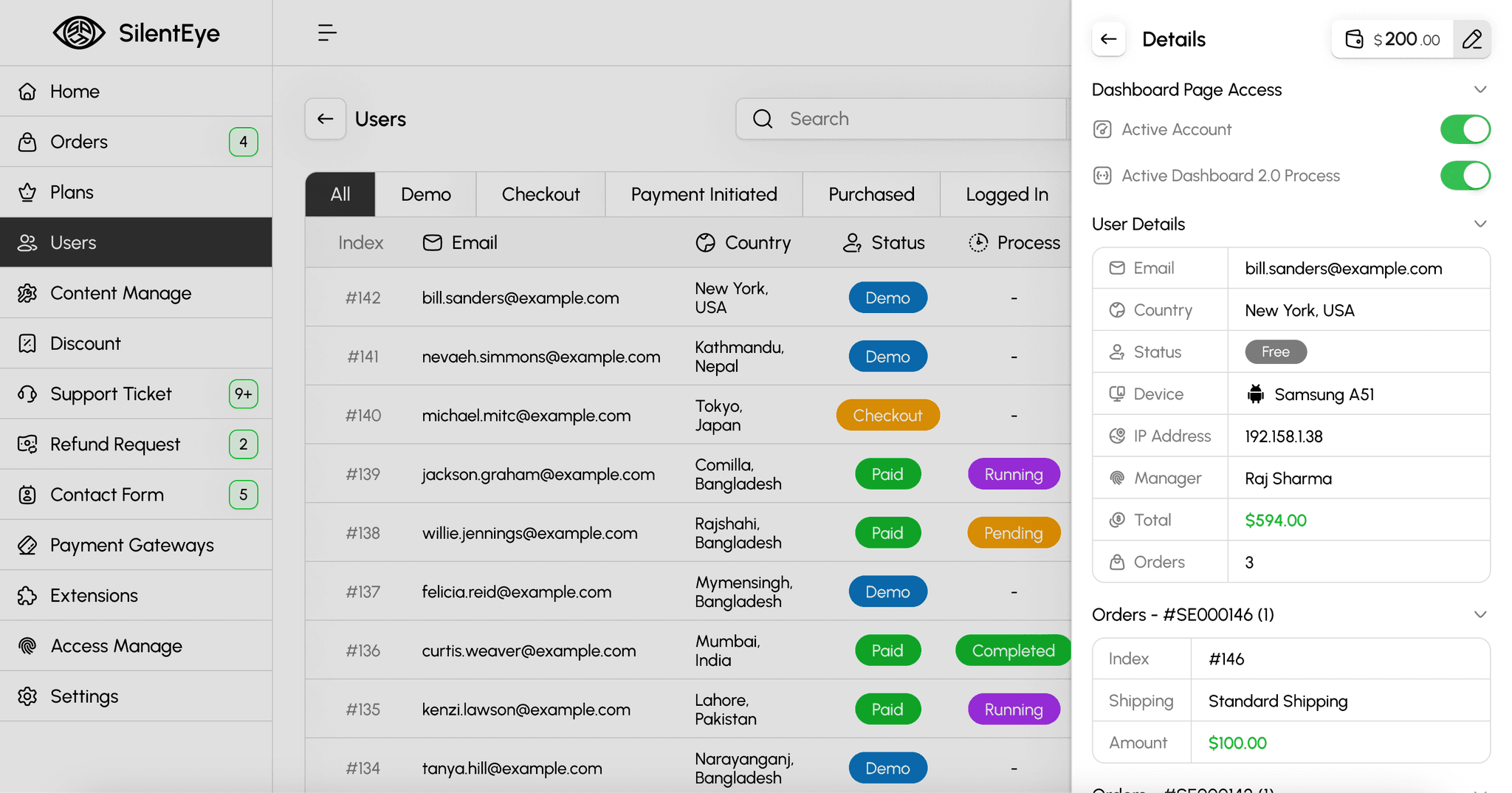Click the Active Dashboard 2.0 Process icon
1512x793 pixels.
point(1102,176)
